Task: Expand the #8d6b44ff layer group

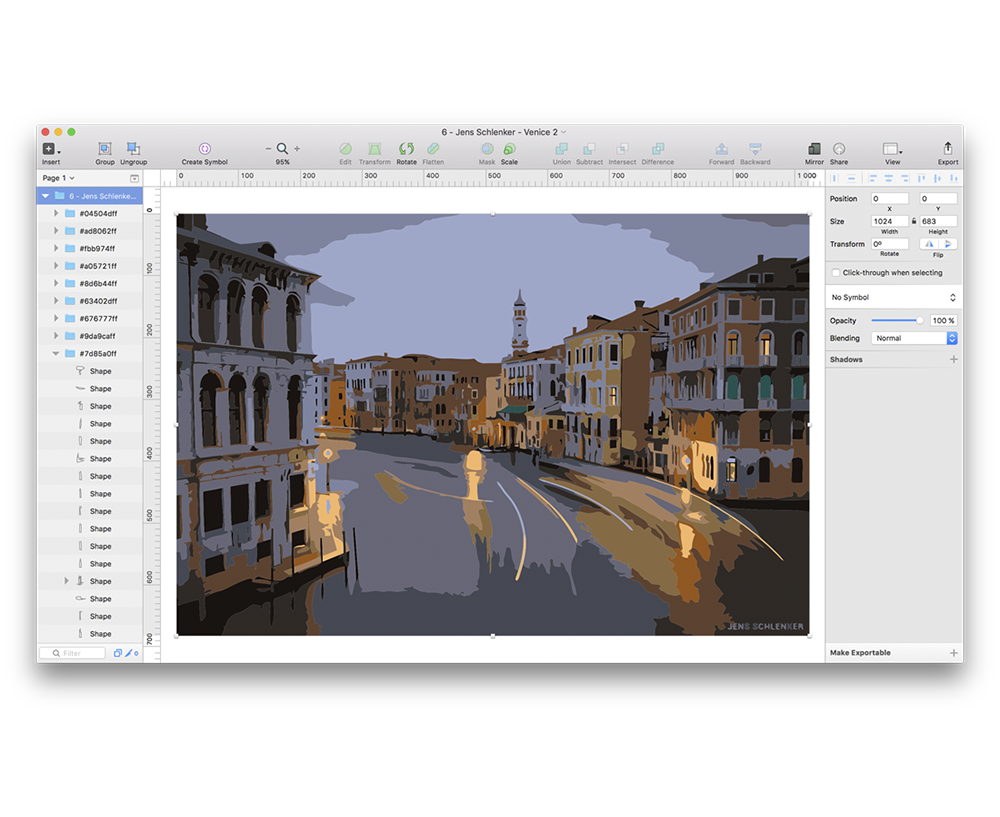Action: pyautogui.click(x=55, y=283)
